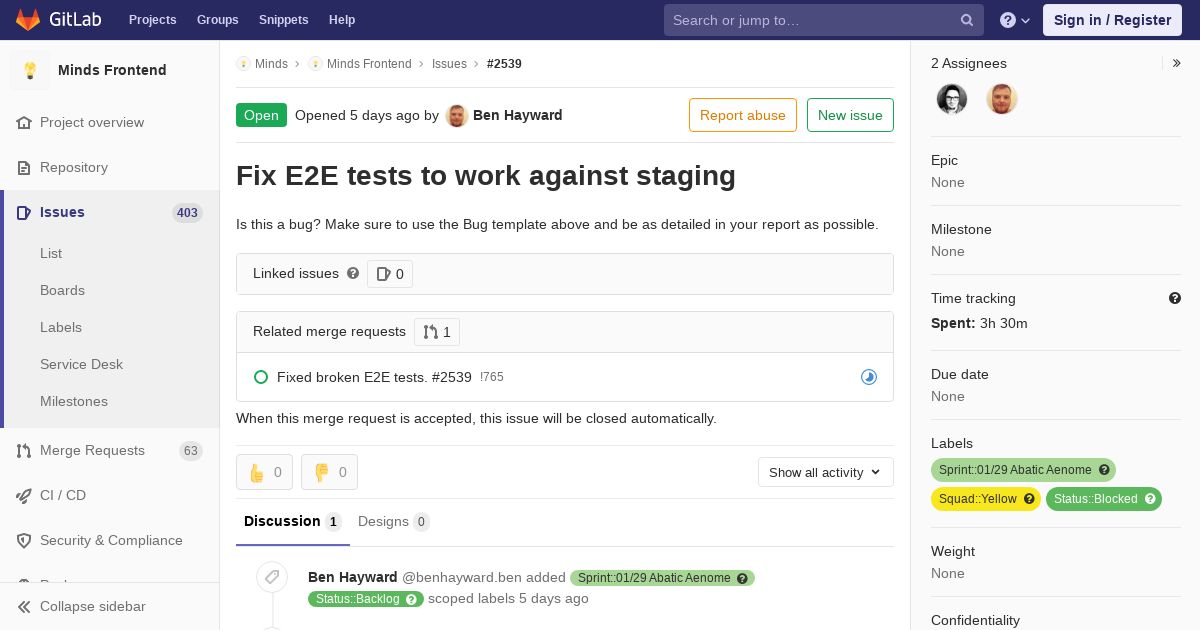Click second assignee avatar
The width and height of the screenshot is (1200, 630).
[1002, 99]
